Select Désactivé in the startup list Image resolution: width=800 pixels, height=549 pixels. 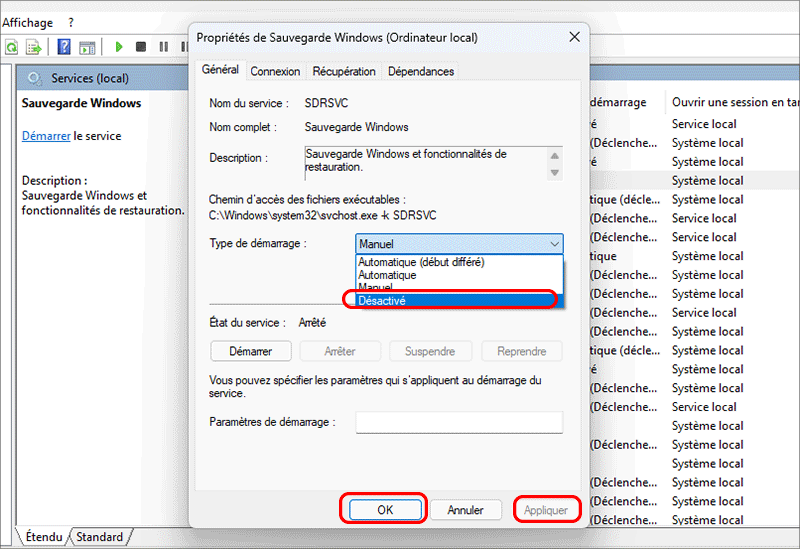[459, 301]
